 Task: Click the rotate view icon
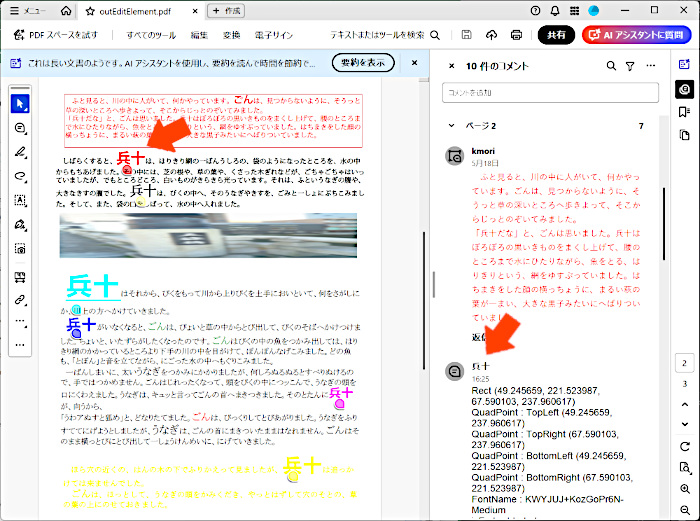684,446
